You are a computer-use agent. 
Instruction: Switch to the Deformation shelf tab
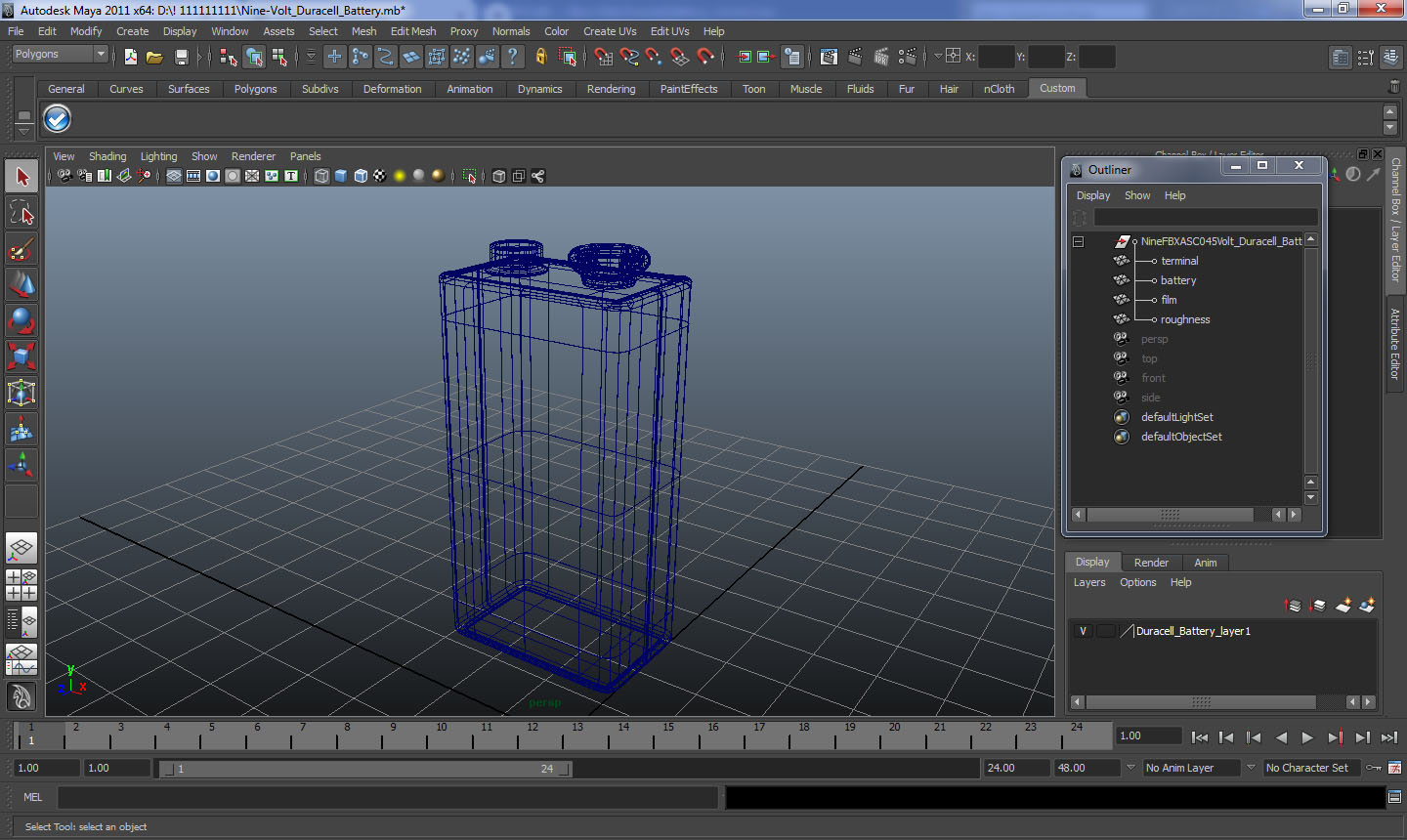point(392,89)
